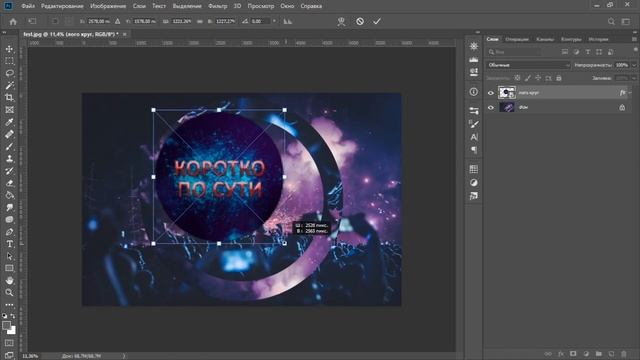Viewport: 640px width, 360px height.
Task: Click the opacity 100% value field
Action: (x=622, y=65)
